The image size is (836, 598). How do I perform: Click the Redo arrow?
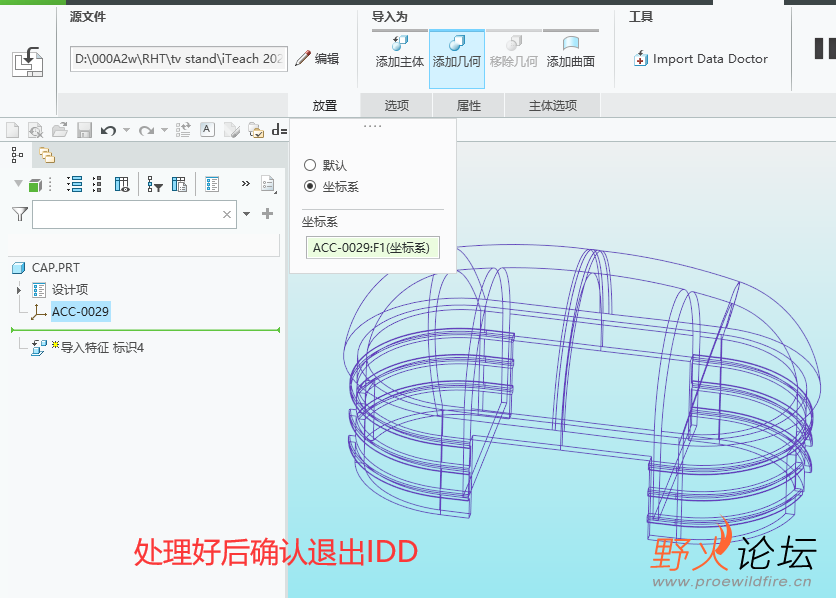click(147, 130)
